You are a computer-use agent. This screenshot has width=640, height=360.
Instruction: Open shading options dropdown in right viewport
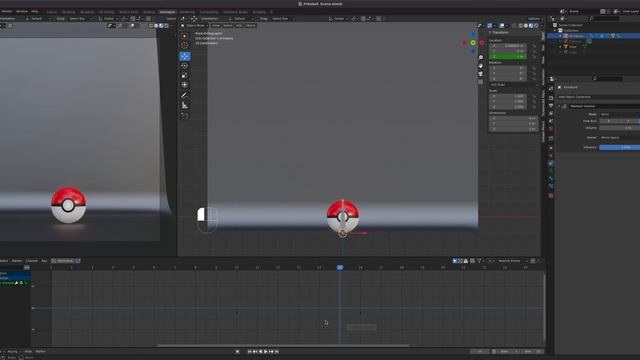click(x=541, y=26)
